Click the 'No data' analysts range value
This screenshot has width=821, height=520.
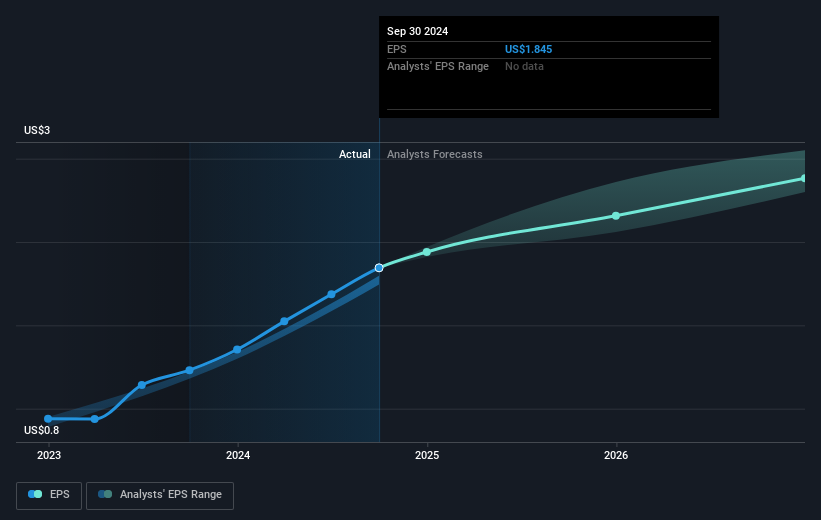[x=524, y=67]
